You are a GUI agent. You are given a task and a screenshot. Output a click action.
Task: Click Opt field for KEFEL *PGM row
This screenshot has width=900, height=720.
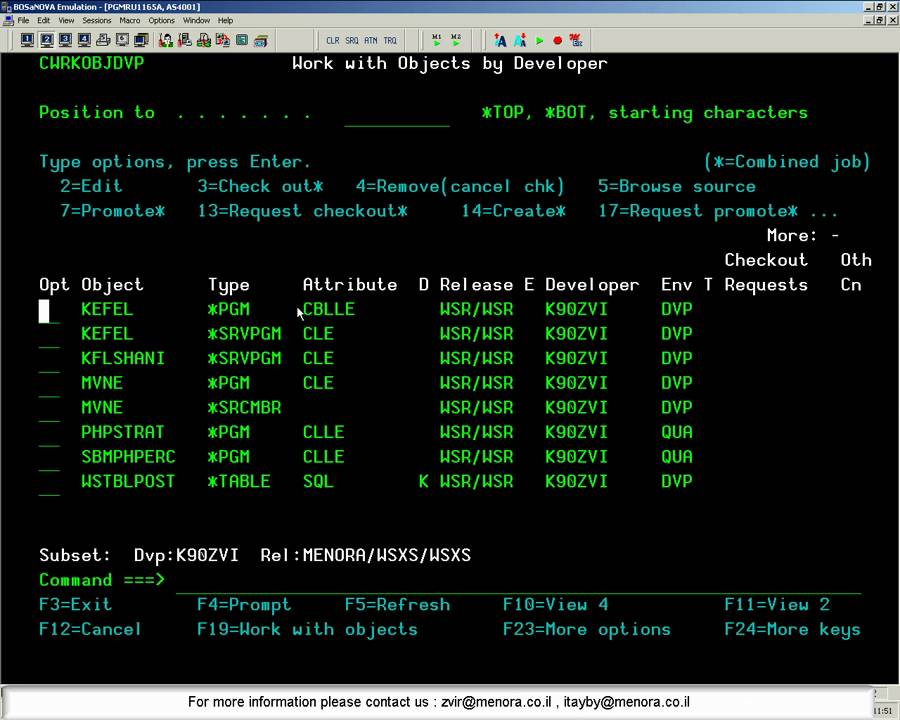[x=49, y=311]
